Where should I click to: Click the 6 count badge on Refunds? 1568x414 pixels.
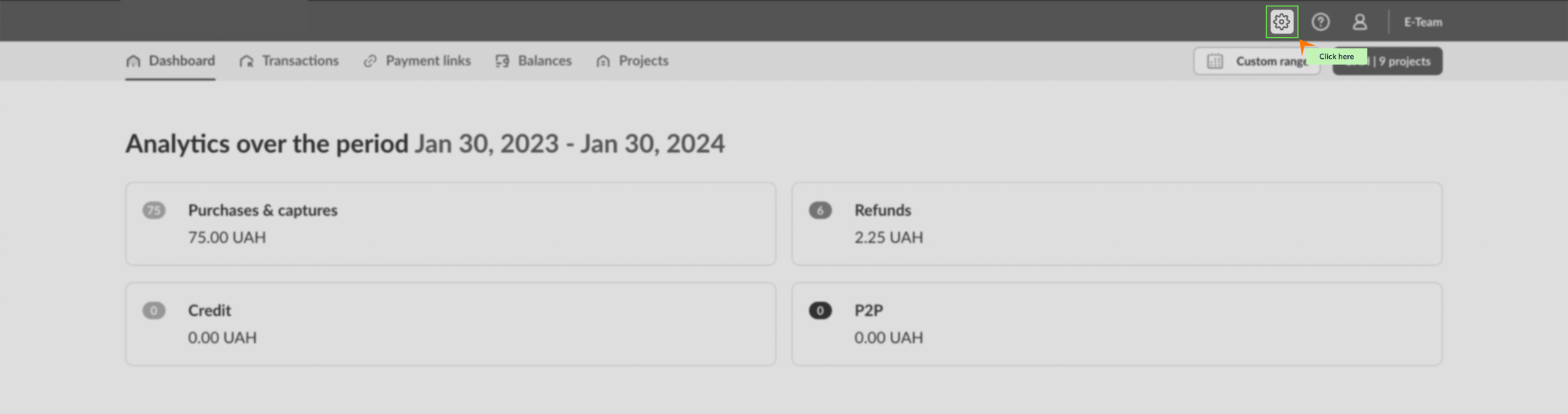tap(820, 211)
